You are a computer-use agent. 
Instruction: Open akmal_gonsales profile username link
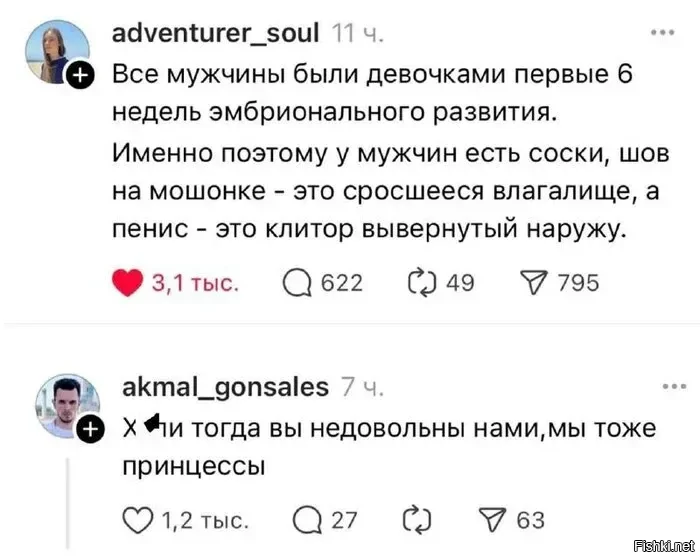(224, 386)
